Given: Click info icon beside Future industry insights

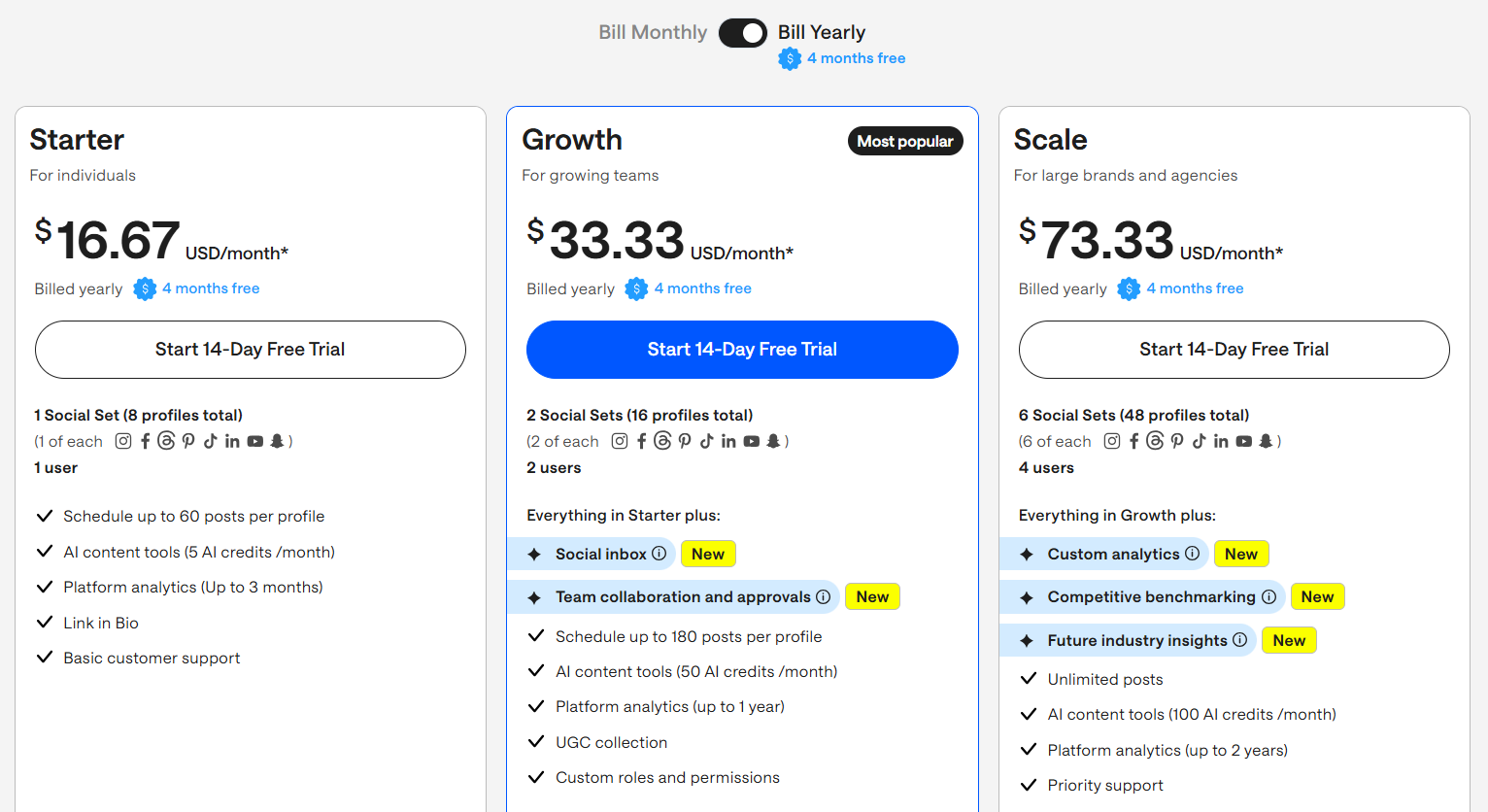Looking at the screenshot, I should [1239, 640].
